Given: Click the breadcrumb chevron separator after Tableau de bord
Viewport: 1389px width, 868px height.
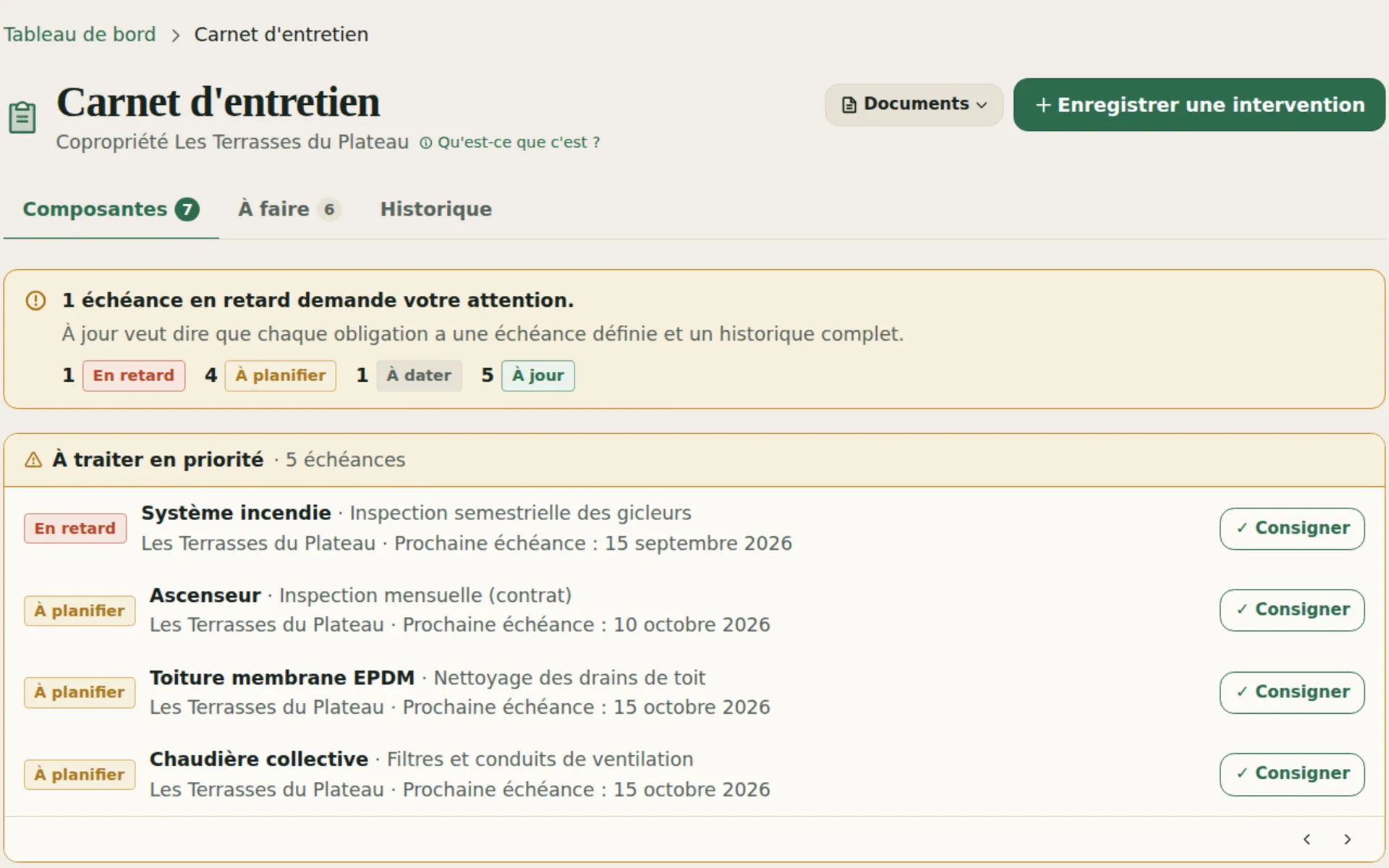Looking at the screenshot, I should coord(175,35).
